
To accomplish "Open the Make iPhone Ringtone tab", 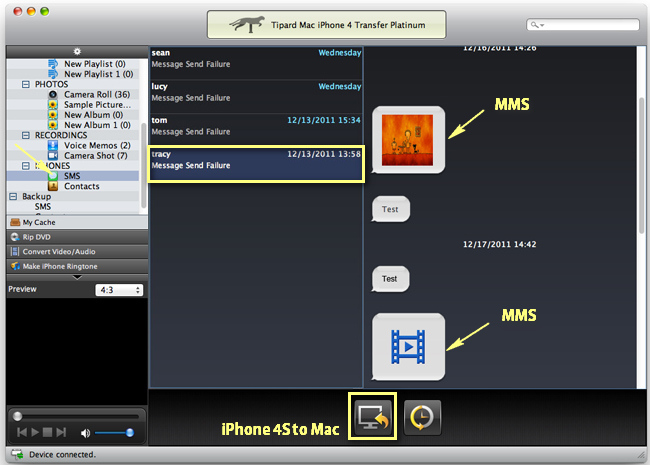I will (77, 266).
